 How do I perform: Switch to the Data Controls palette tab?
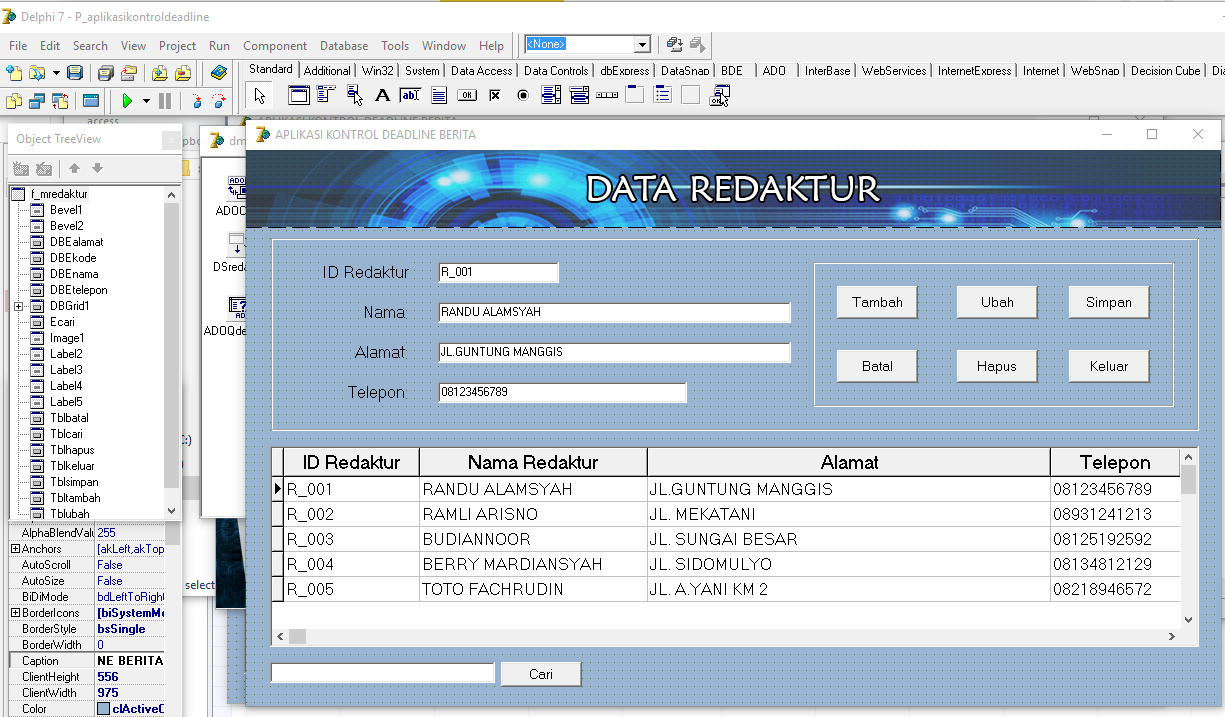click(556, 71)
